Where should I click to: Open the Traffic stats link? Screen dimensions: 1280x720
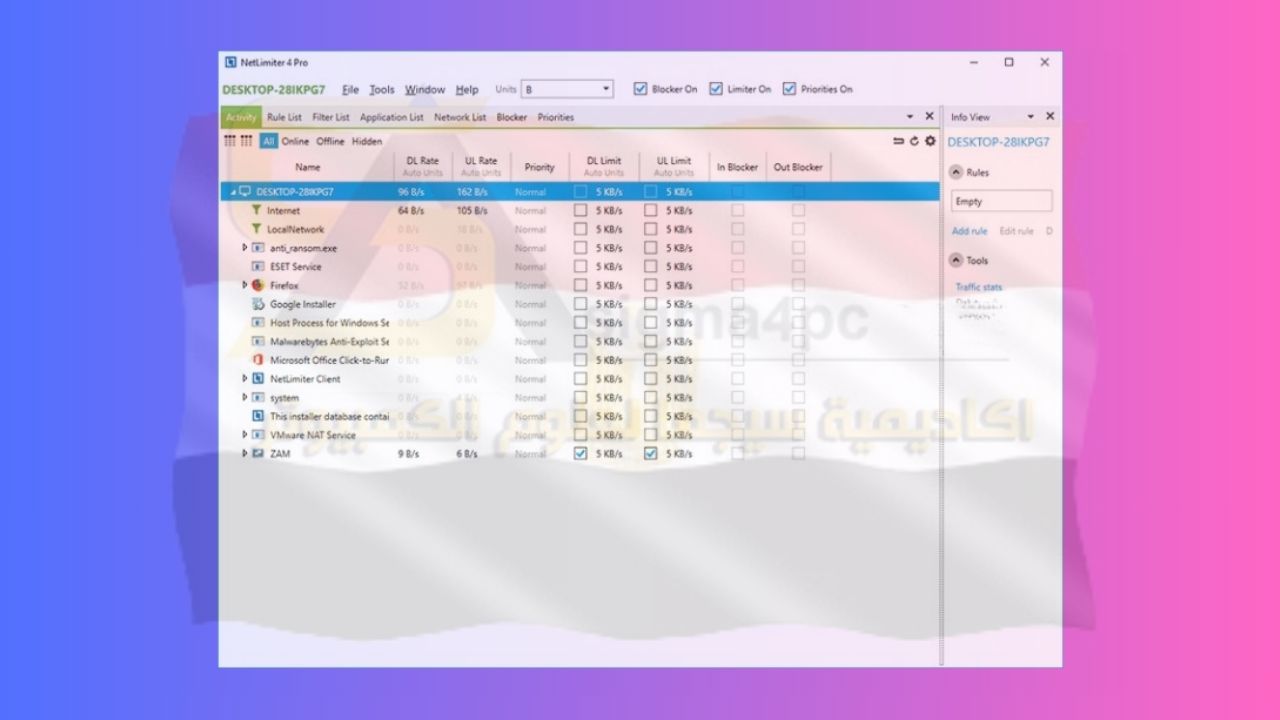(x=979, y=287)
